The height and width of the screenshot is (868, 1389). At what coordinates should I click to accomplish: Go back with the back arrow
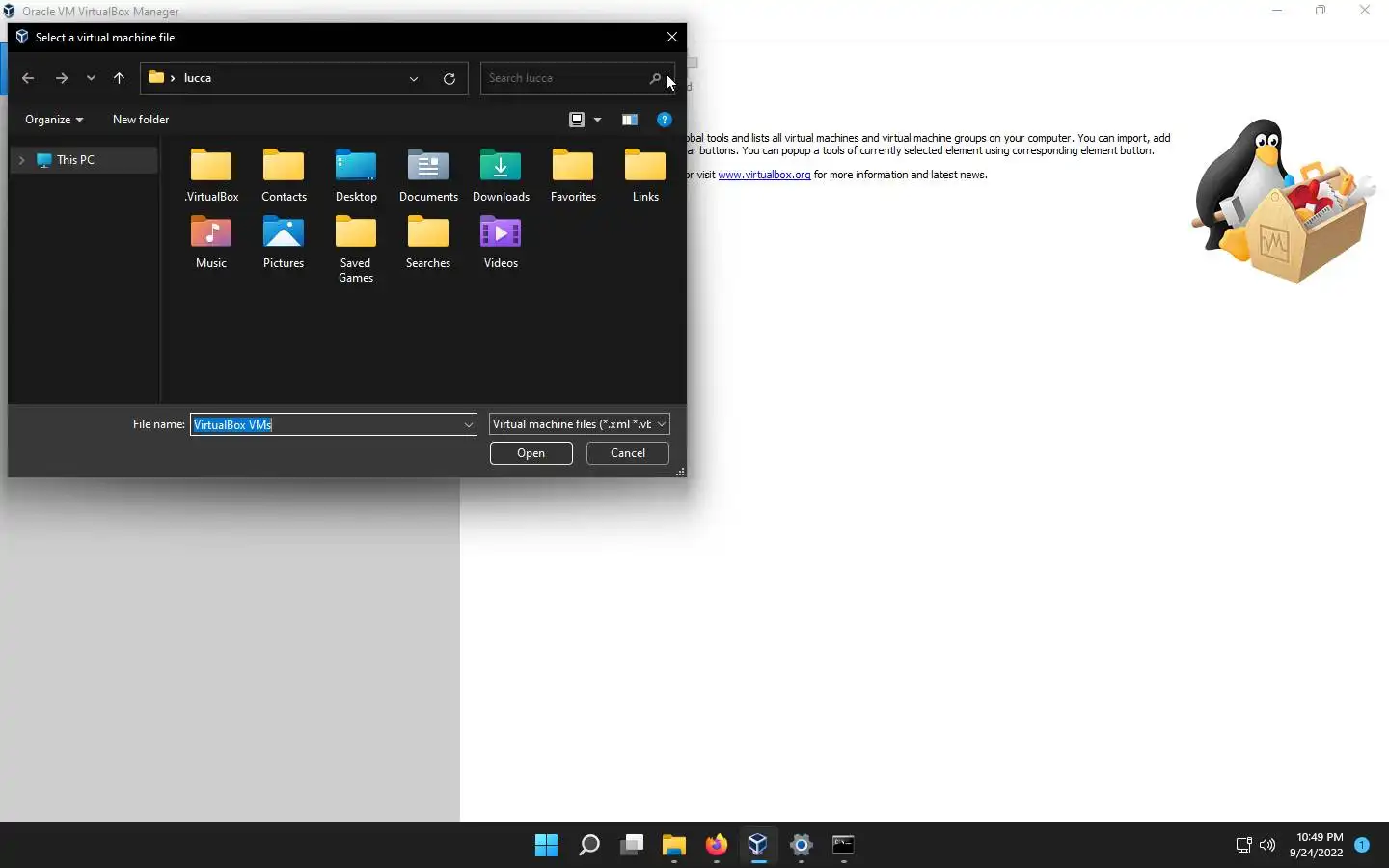click(x=28, y=78)
